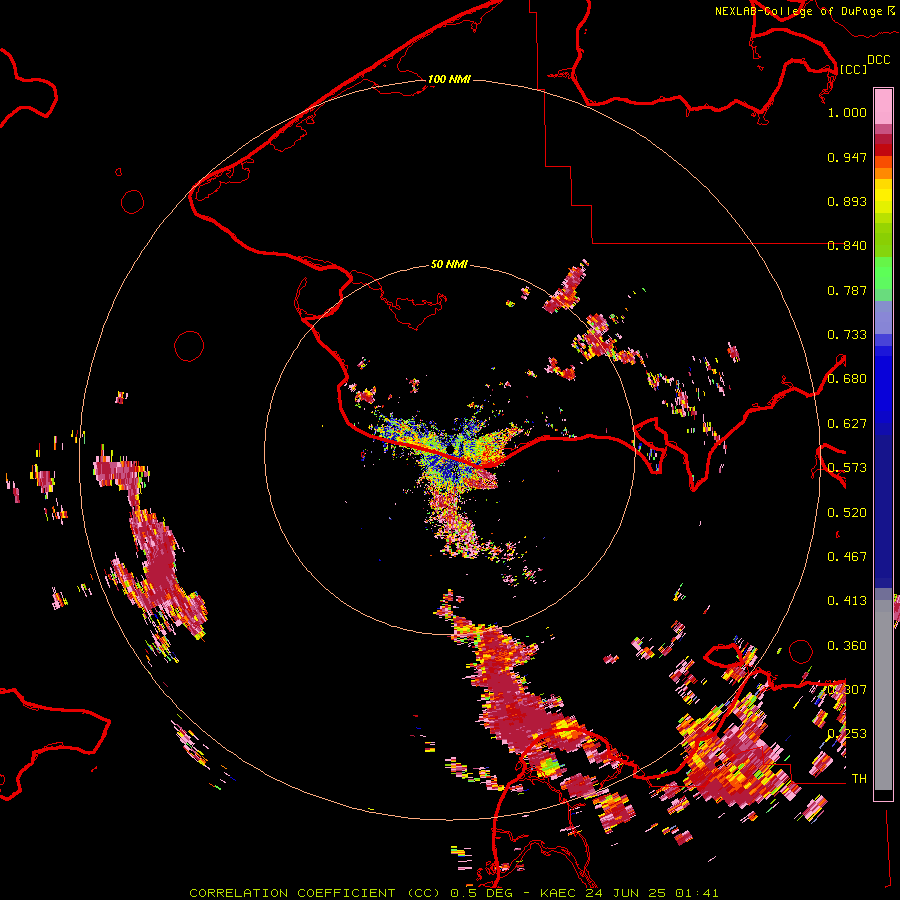Select the 0.840 scale value

pos(847,246)
